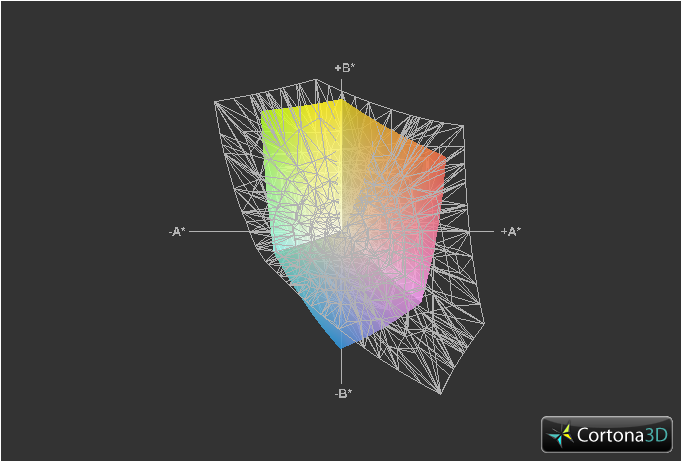Image resolution: width=682 pixels, height=462 pixels.
Task: Click the +A* axis label
Action: (x=511, y=231)
